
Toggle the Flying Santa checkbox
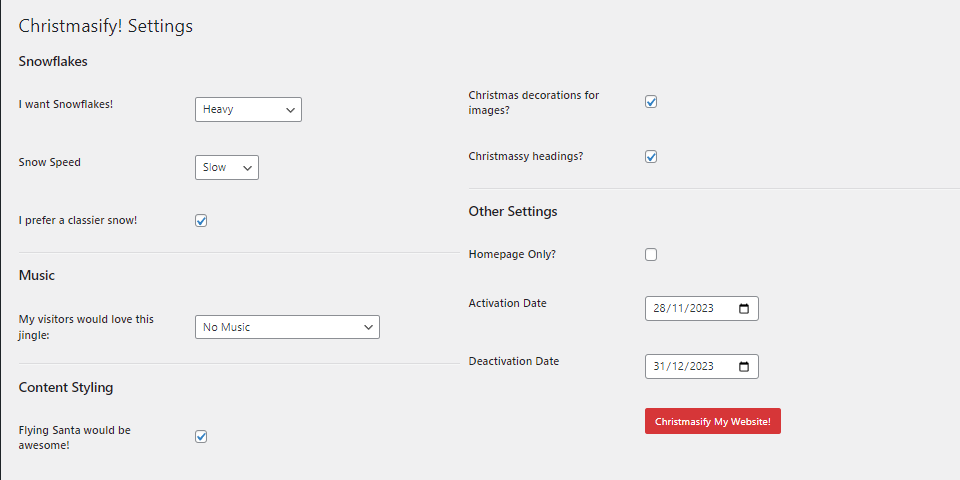pyautogui.click(x=201, y=437)
